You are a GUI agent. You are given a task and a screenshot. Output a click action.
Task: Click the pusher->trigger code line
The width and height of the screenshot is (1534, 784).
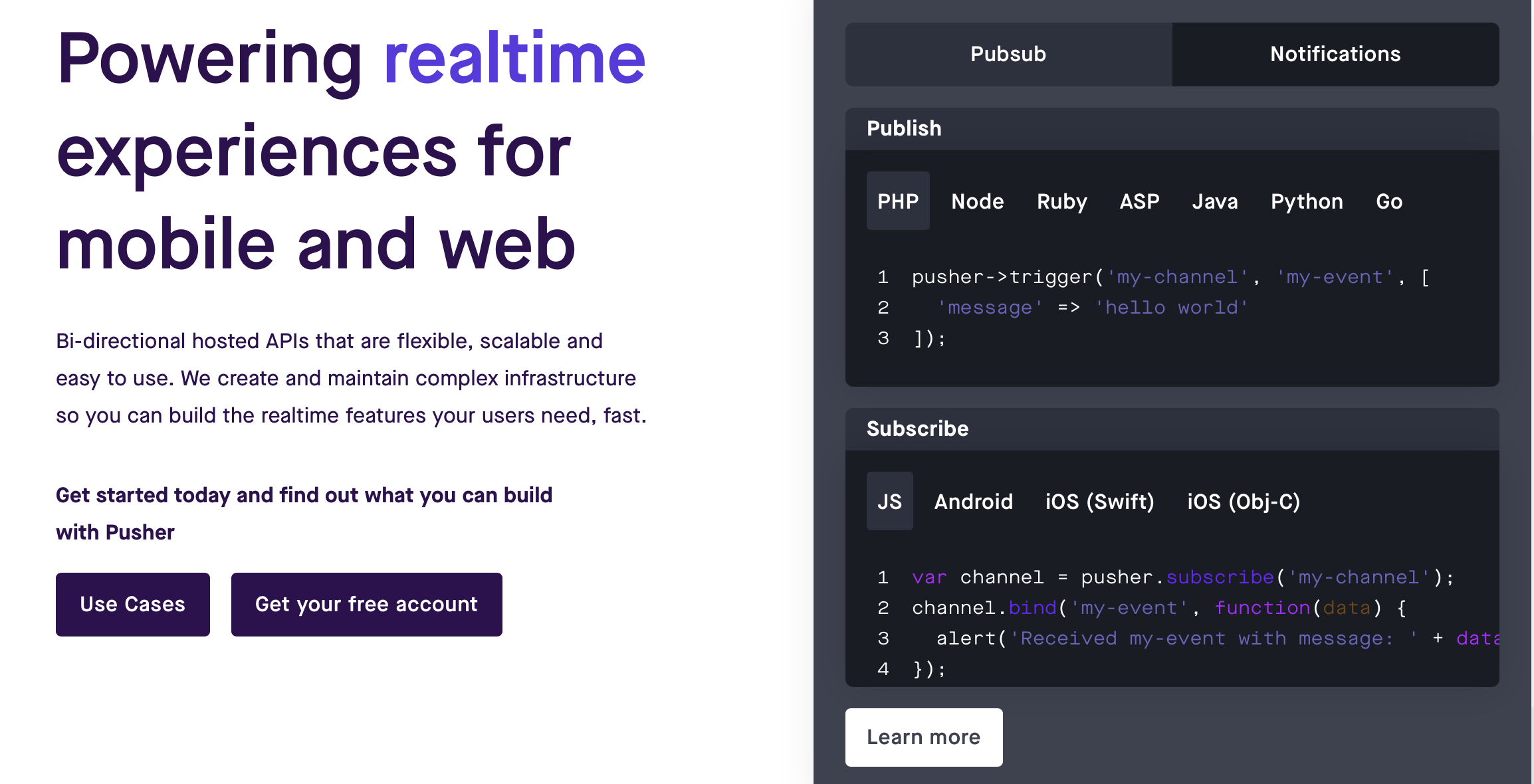(1170, 277)
